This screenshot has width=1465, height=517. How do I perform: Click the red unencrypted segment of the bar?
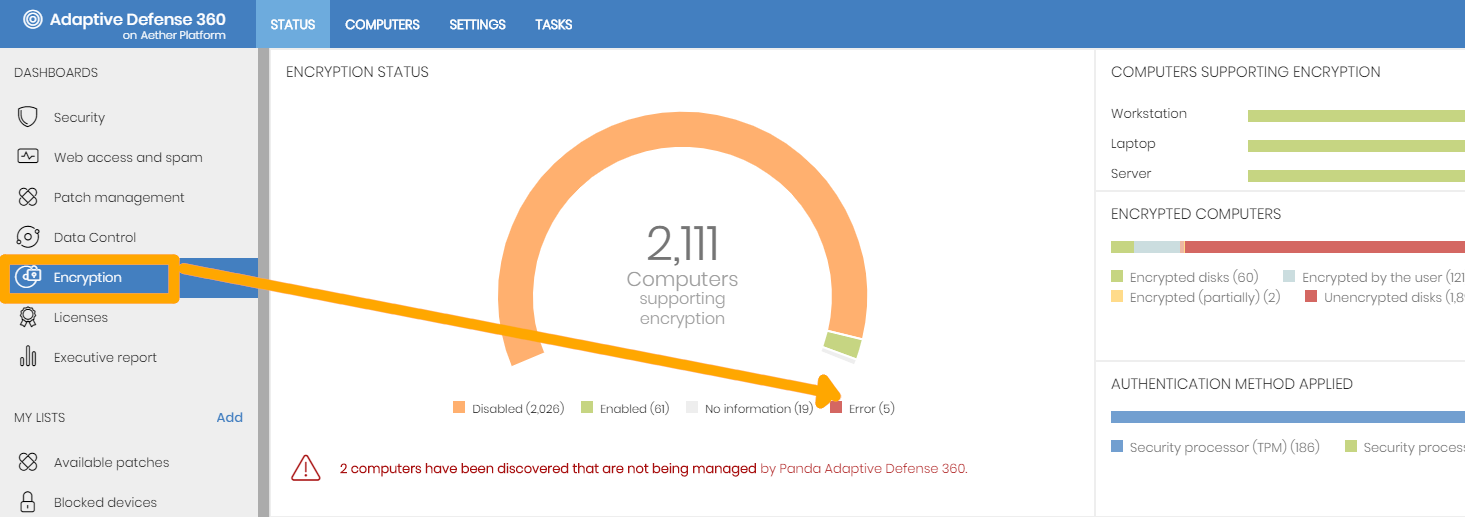pos(1325,247)
